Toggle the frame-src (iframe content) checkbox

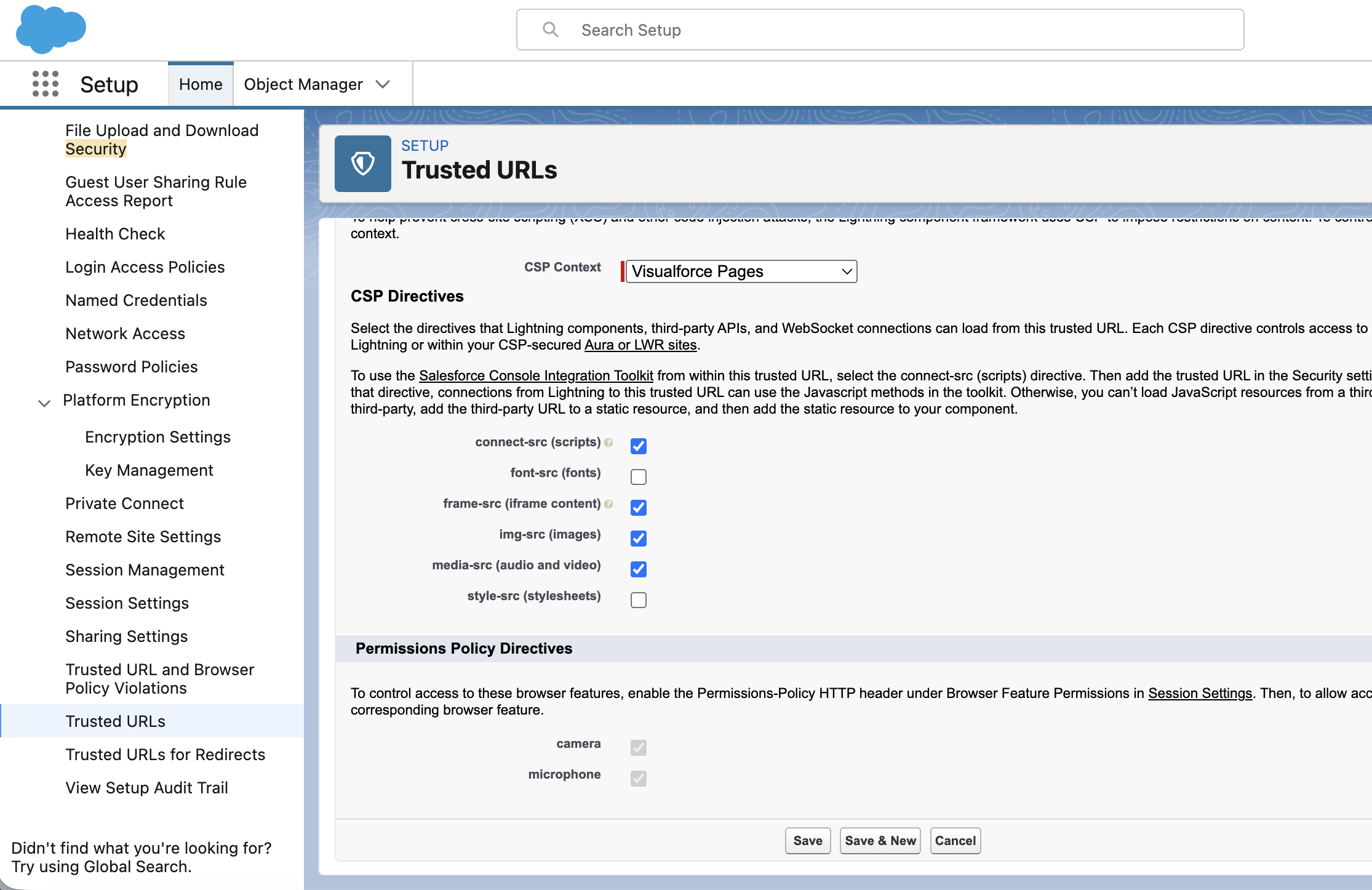(639, 507)
